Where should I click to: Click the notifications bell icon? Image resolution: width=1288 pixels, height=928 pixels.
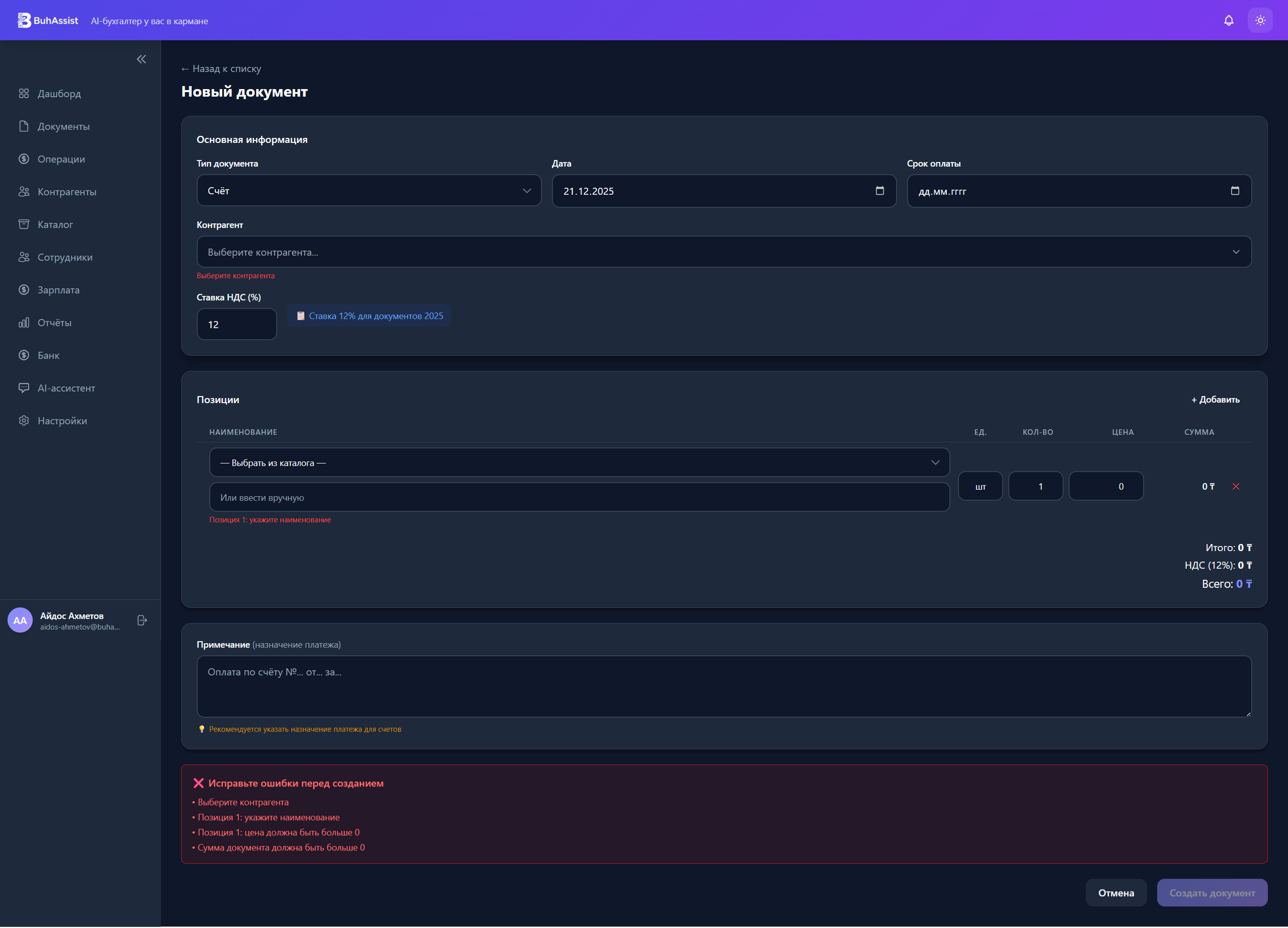(1228, 21)
